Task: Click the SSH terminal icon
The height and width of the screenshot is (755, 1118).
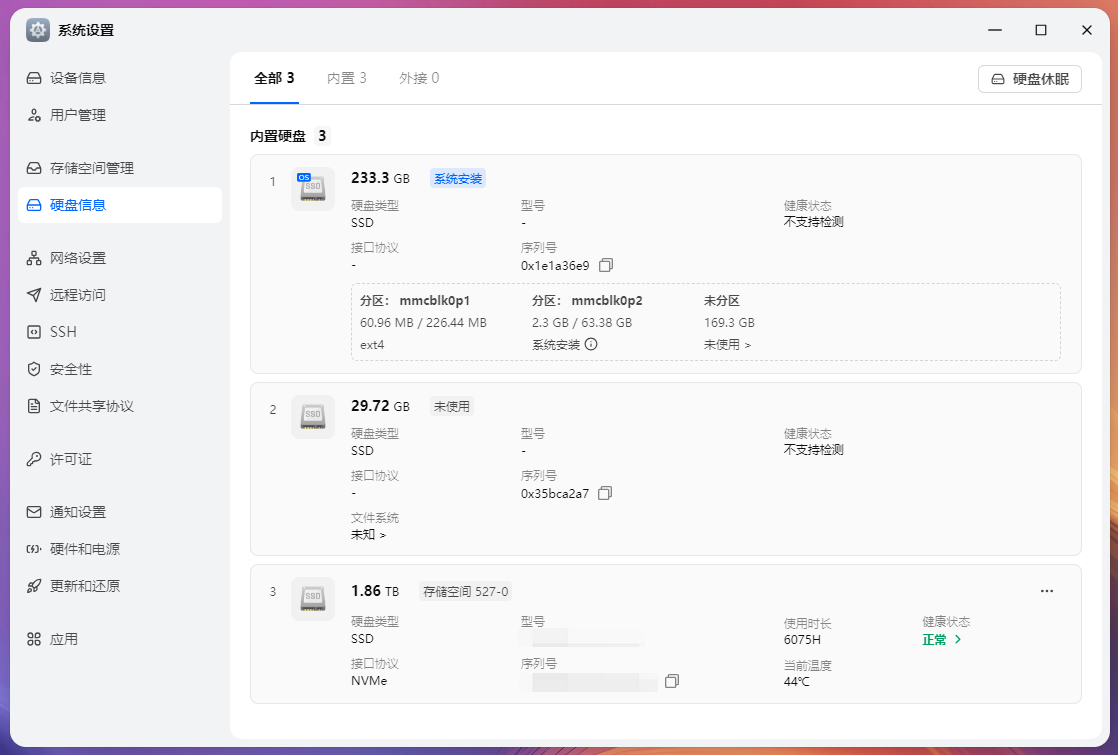Action: 34,332
